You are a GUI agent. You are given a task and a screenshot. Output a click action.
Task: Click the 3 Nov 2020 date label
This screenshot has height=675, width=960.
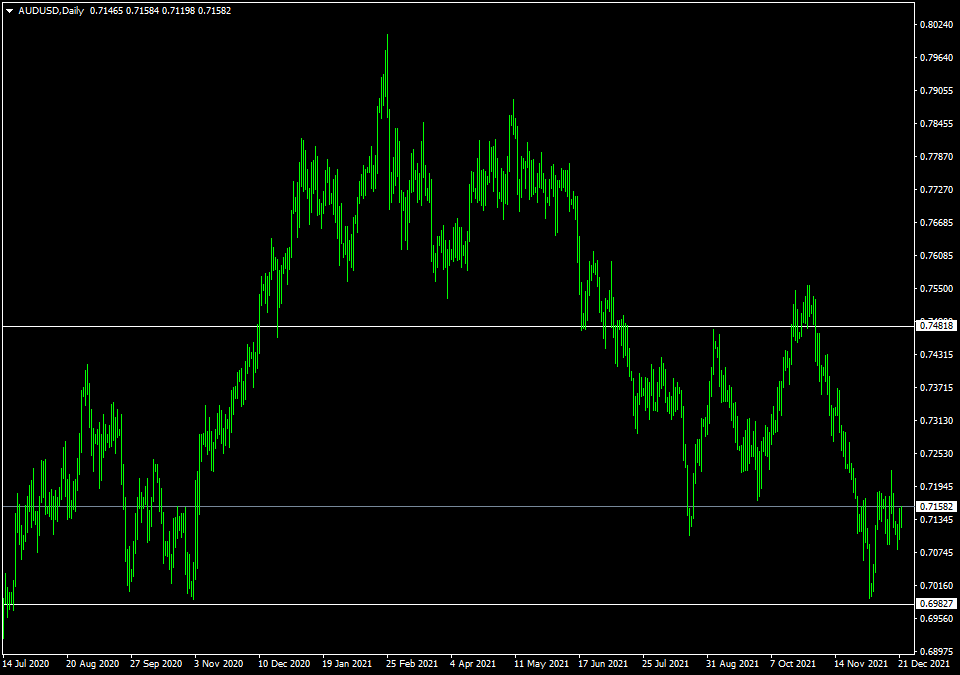coord(219,664)
